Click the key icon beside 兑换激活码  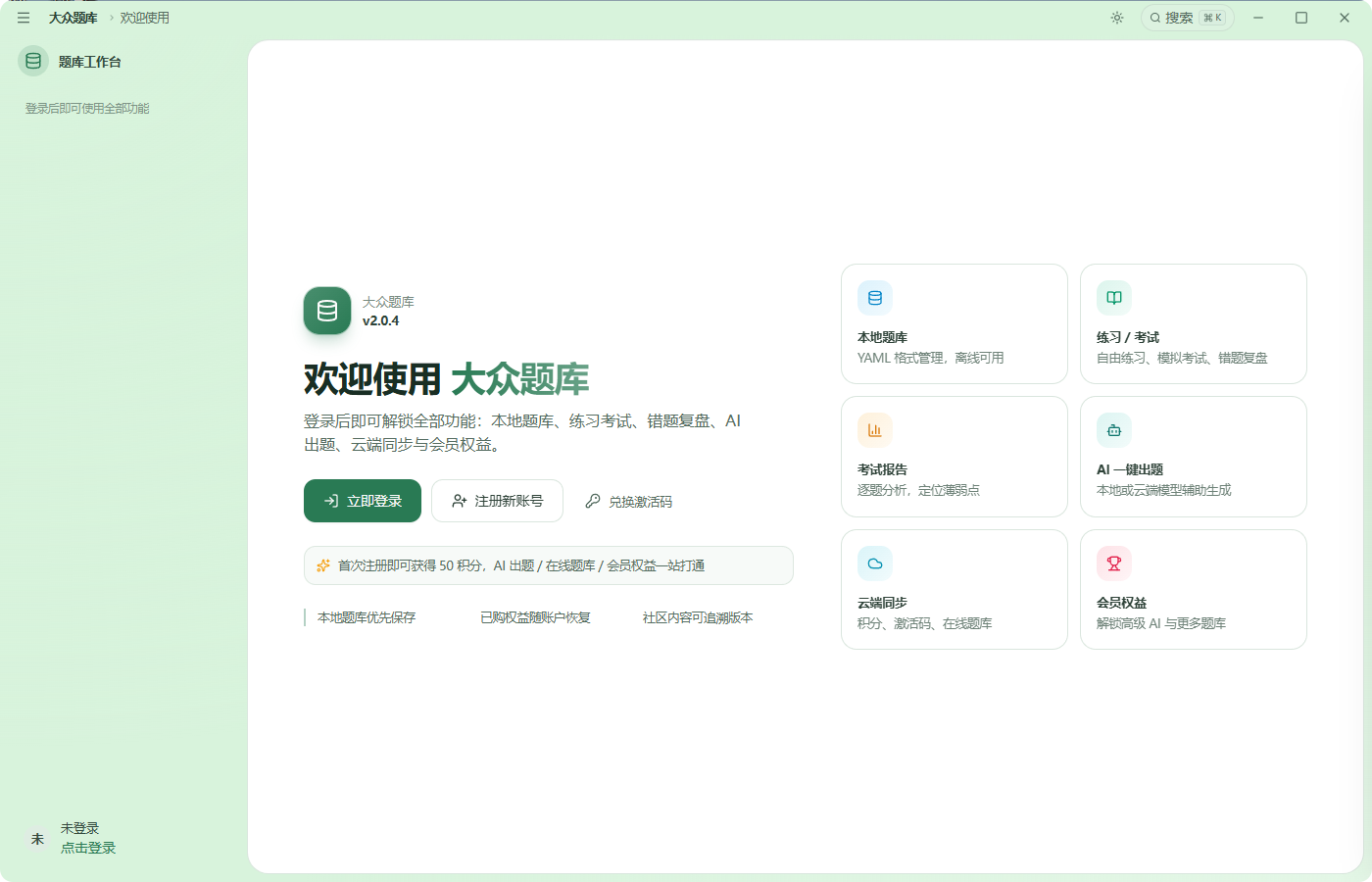(593, 501)
